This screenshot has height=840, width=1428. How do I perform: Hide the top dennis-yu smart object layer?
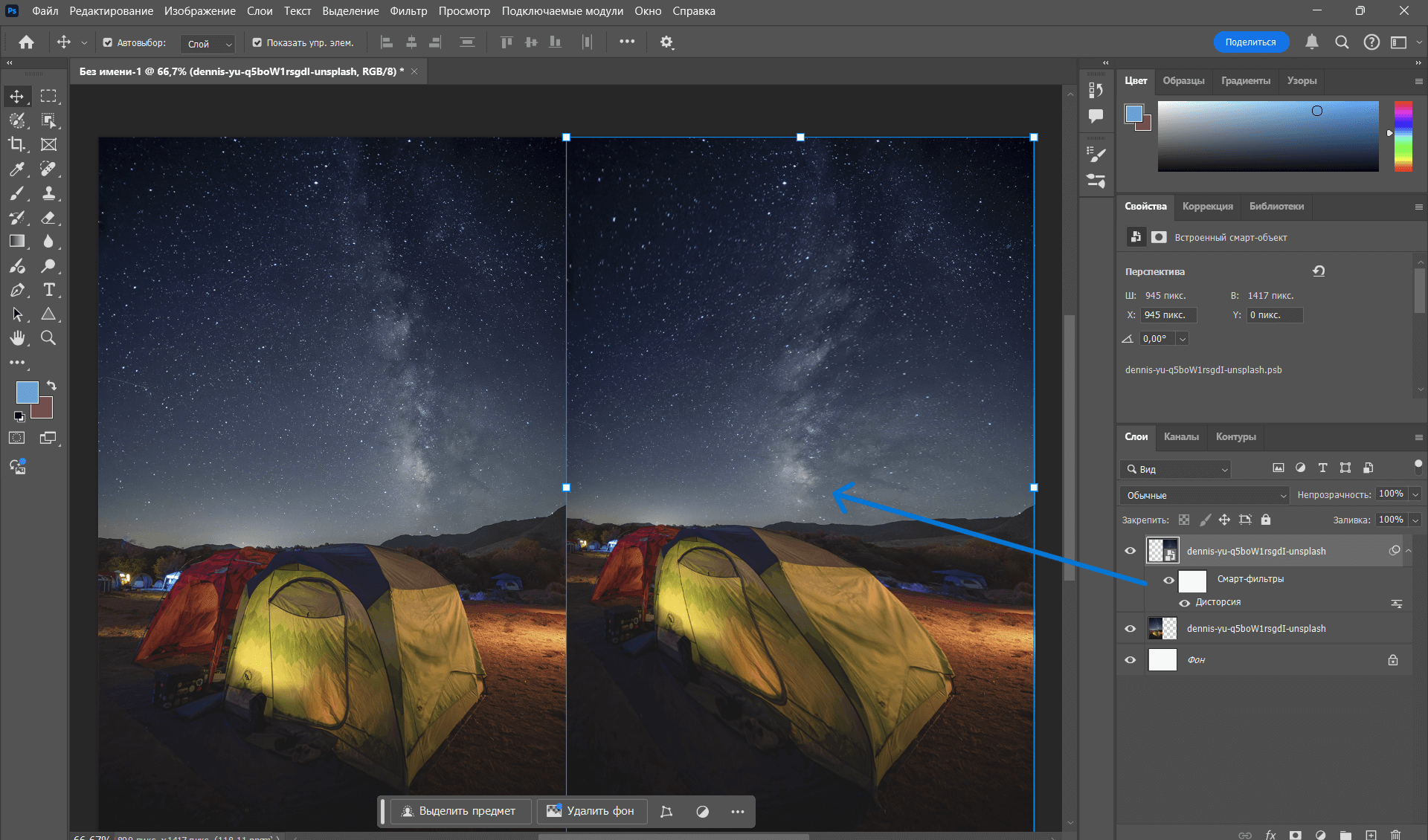1130,551
